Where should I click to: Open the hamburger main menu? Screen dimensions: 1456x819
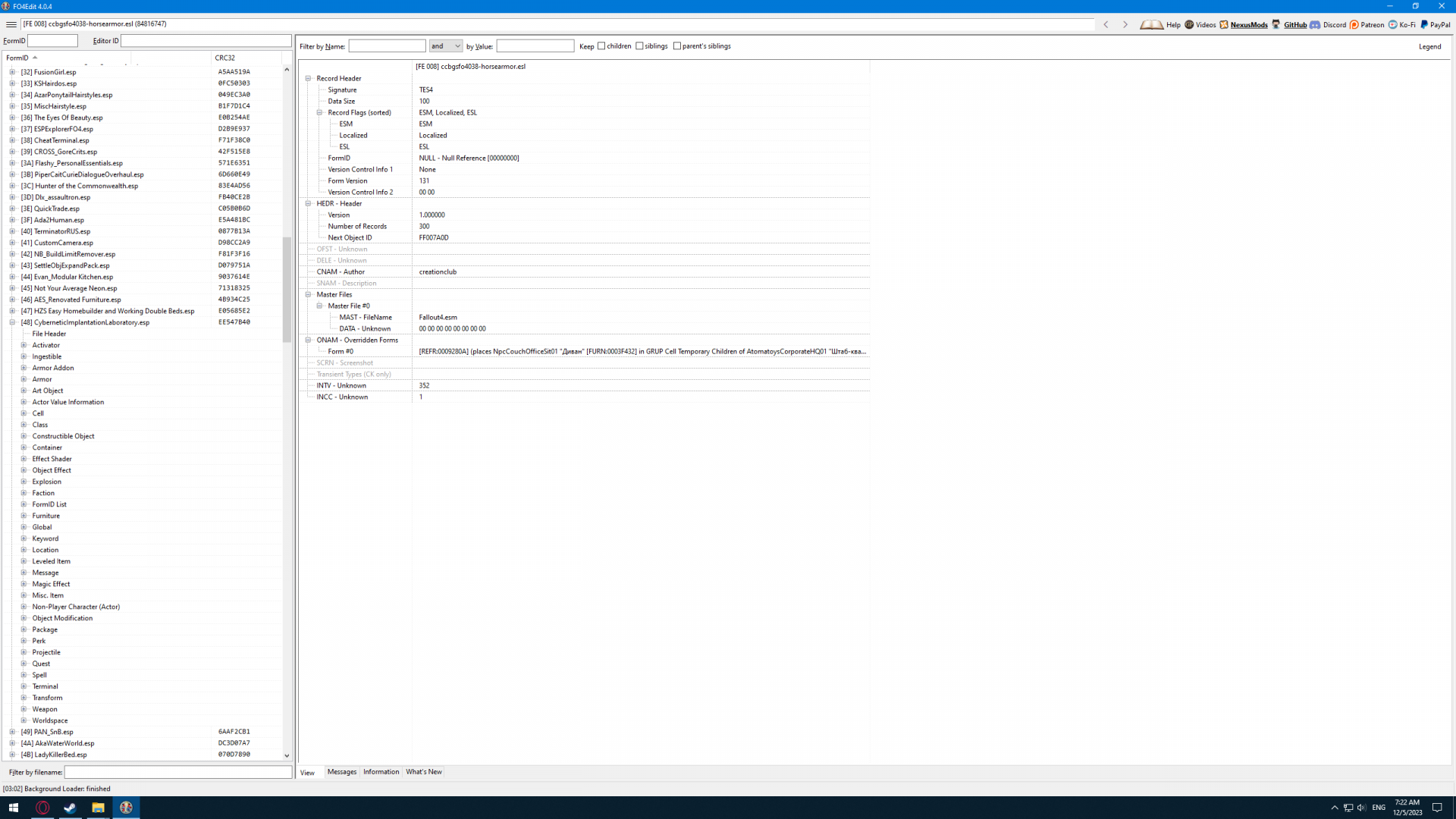click(11, 24)
